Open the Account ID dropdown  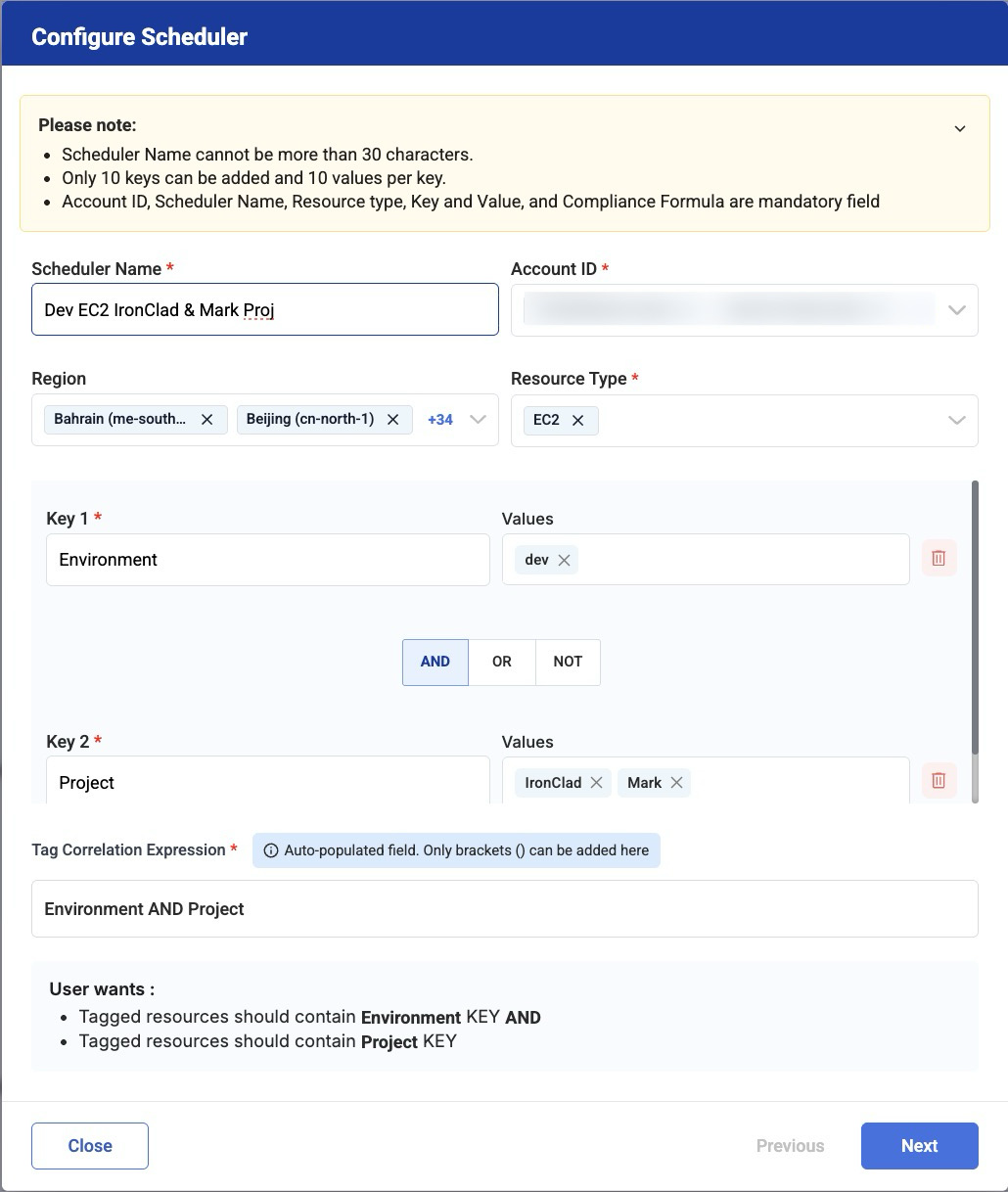click(956, 310)
